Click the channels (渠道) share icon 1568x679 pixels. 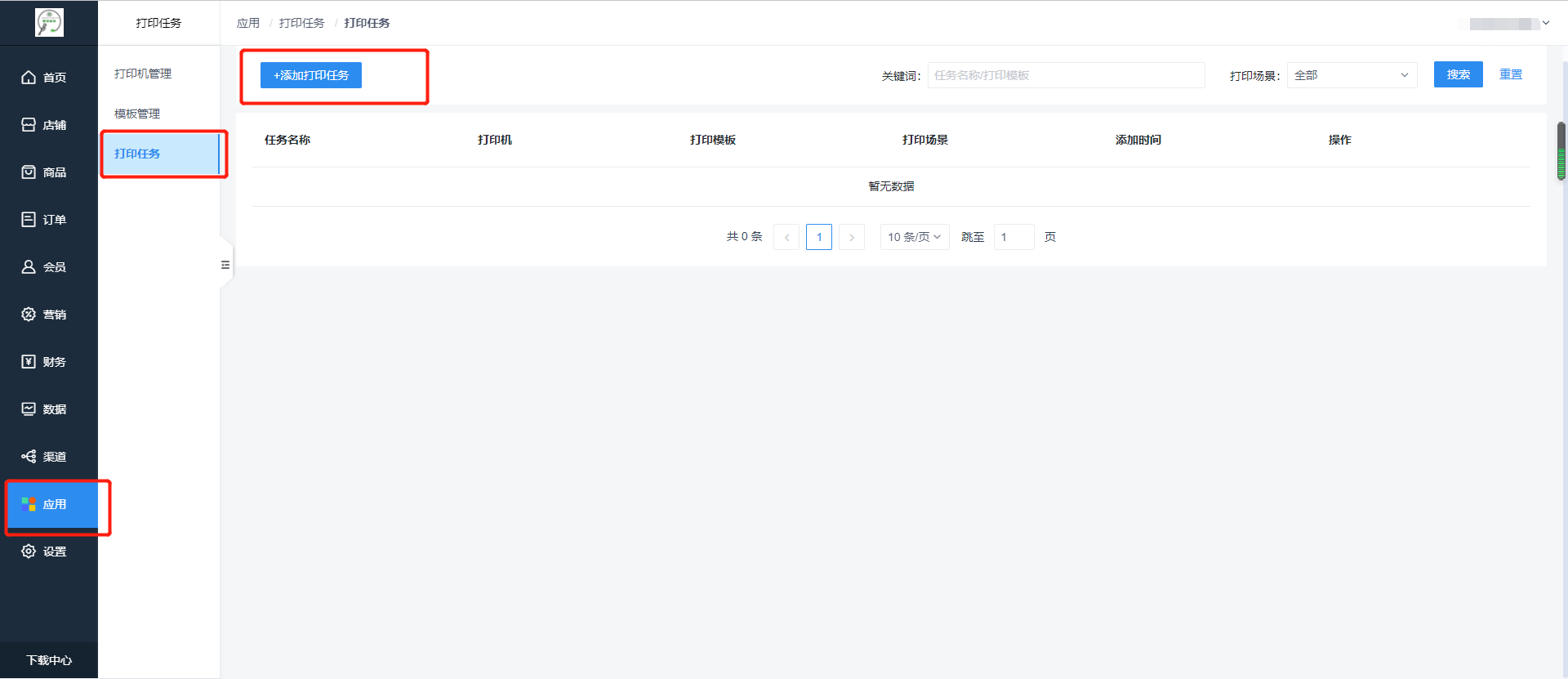pyautogui.click(x=29, y=457)
